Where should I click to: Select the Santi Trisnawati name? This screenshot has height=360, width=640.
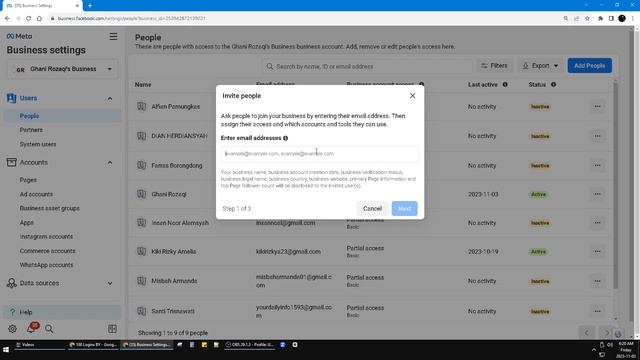pos(173,311)
